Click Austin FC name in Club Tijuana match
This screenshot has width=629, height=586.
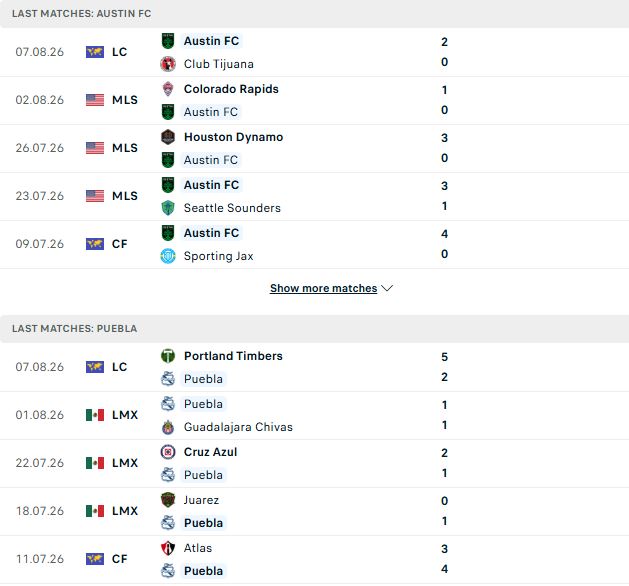click(x=211, y=41)
